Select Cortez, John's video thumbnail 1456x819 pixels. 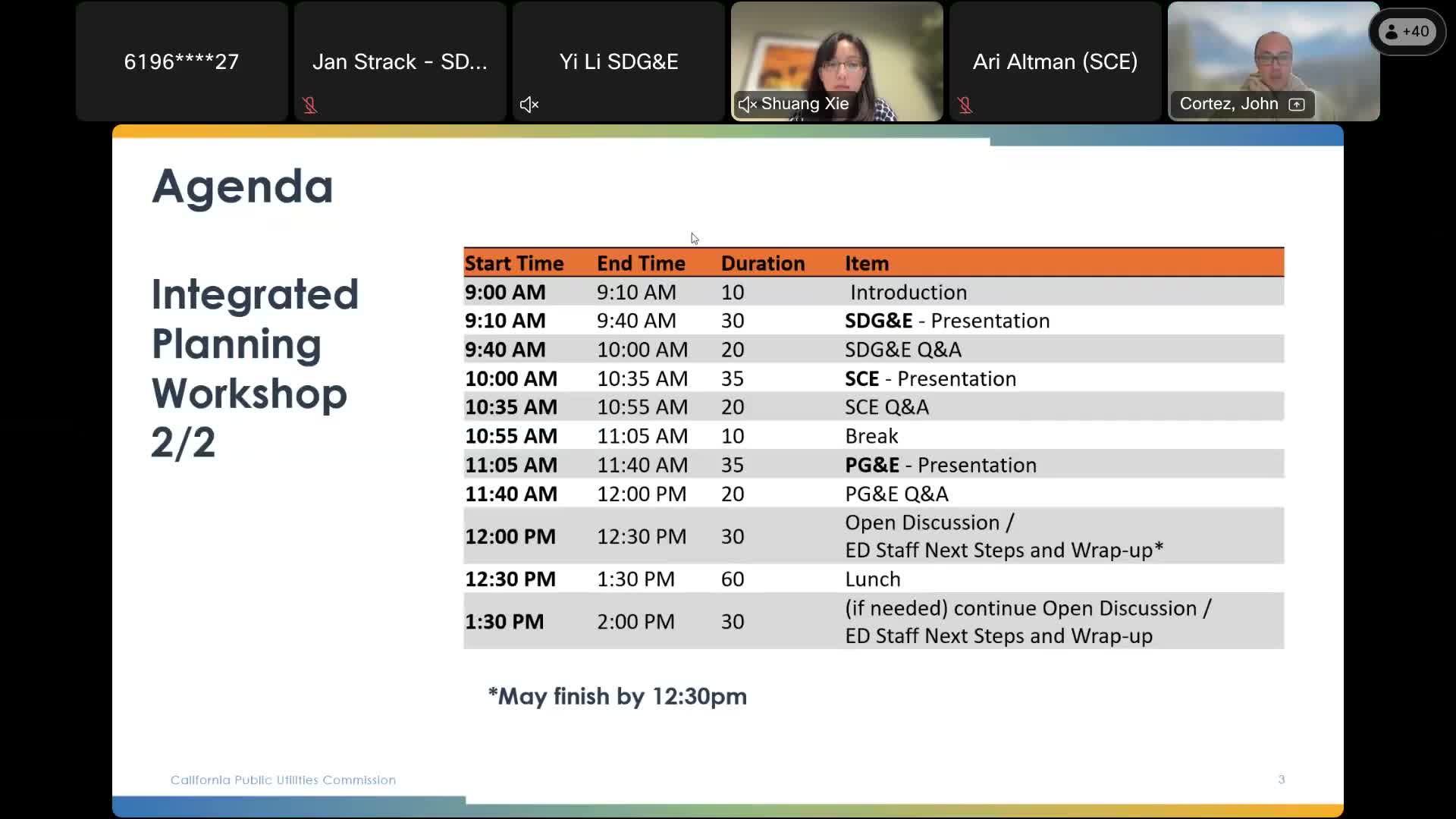tap(1273, 53)
